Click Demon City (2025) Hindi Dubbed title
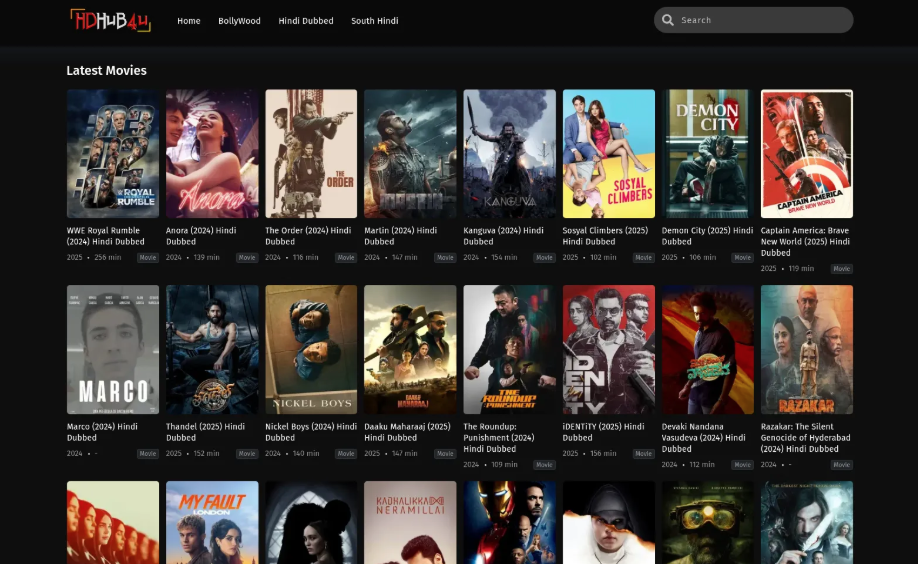This screenshot has width=918, height=564. coord(707,236)
